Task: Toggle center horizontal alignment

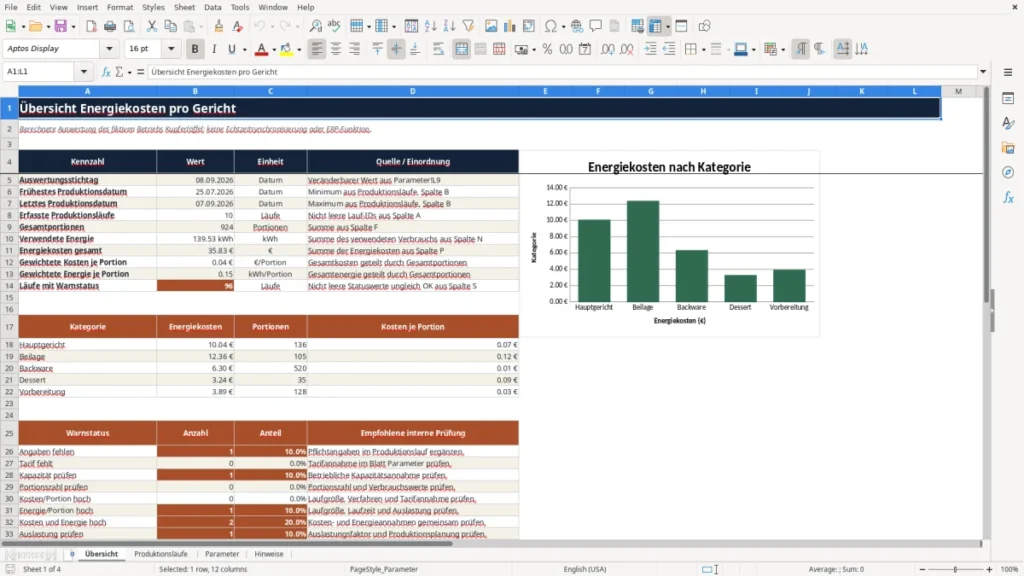Action: pyautogui.click(x=336, y=49)
